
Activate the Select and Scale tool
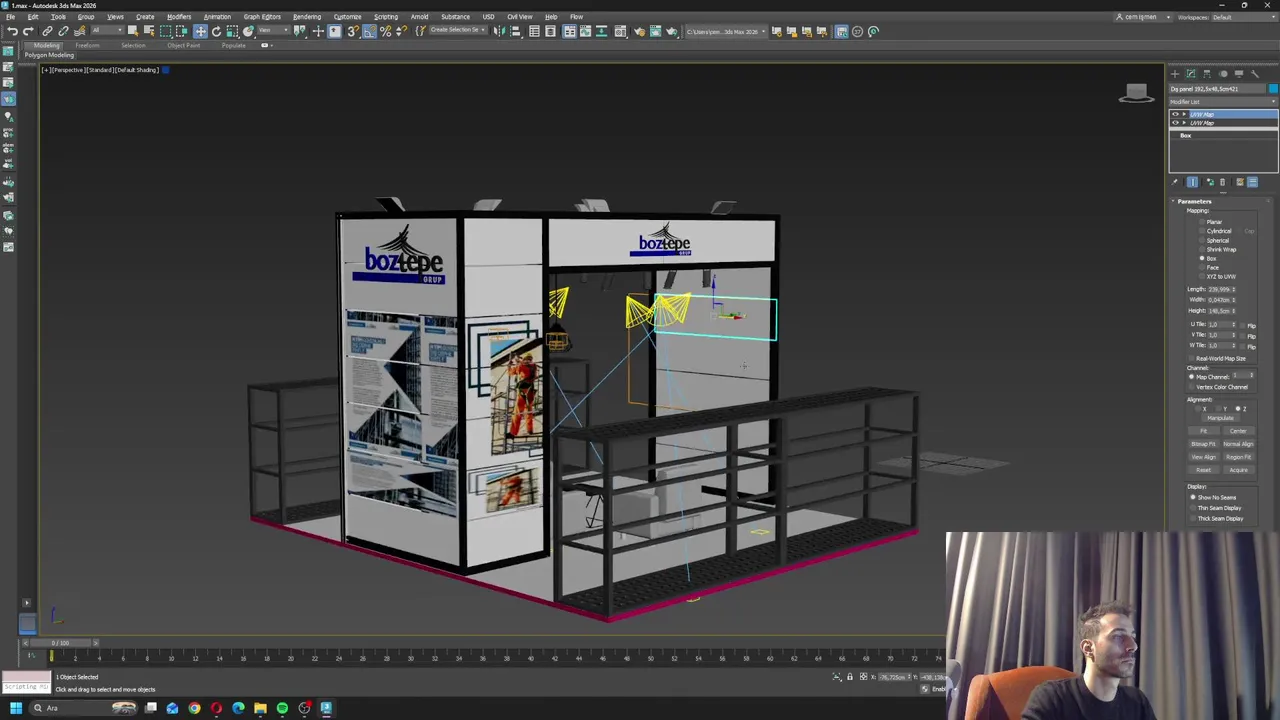pos(232,31)
